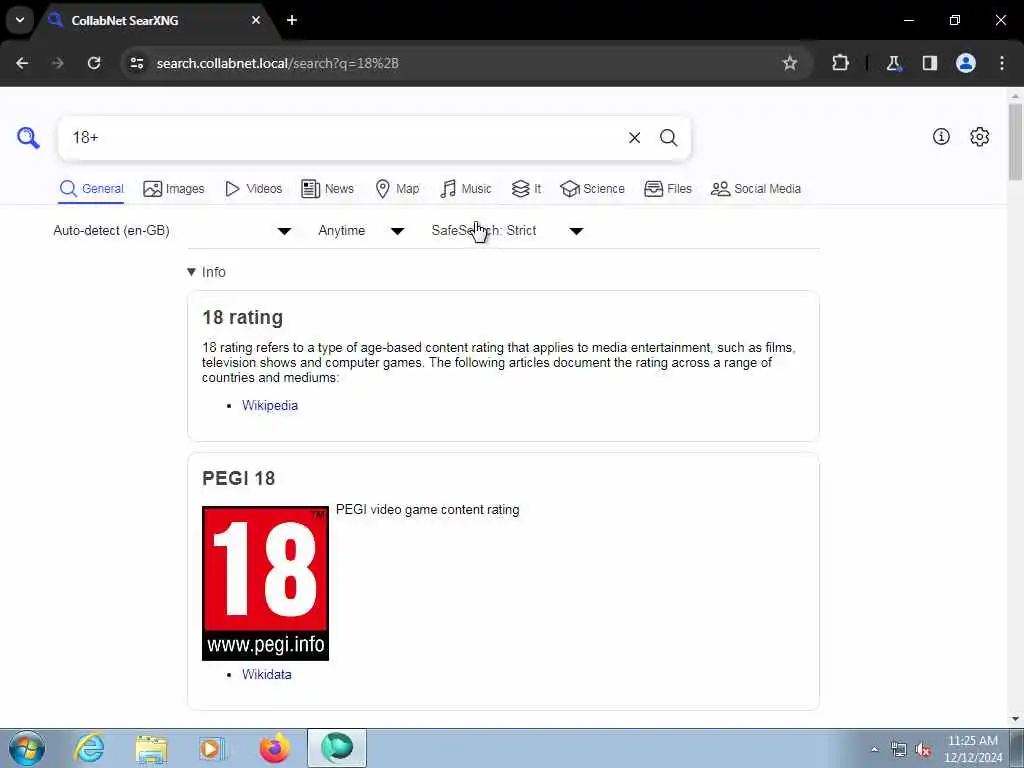Open the Map tab

(397, 189)
